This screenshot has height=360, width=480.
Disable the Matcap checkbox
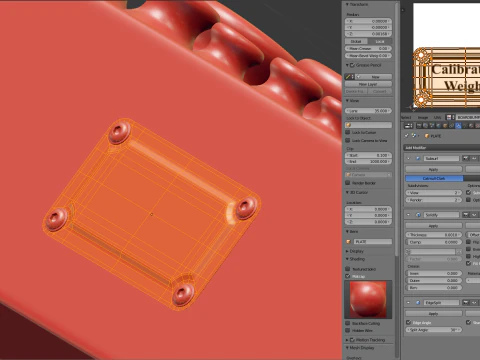[x=348, y=276]
